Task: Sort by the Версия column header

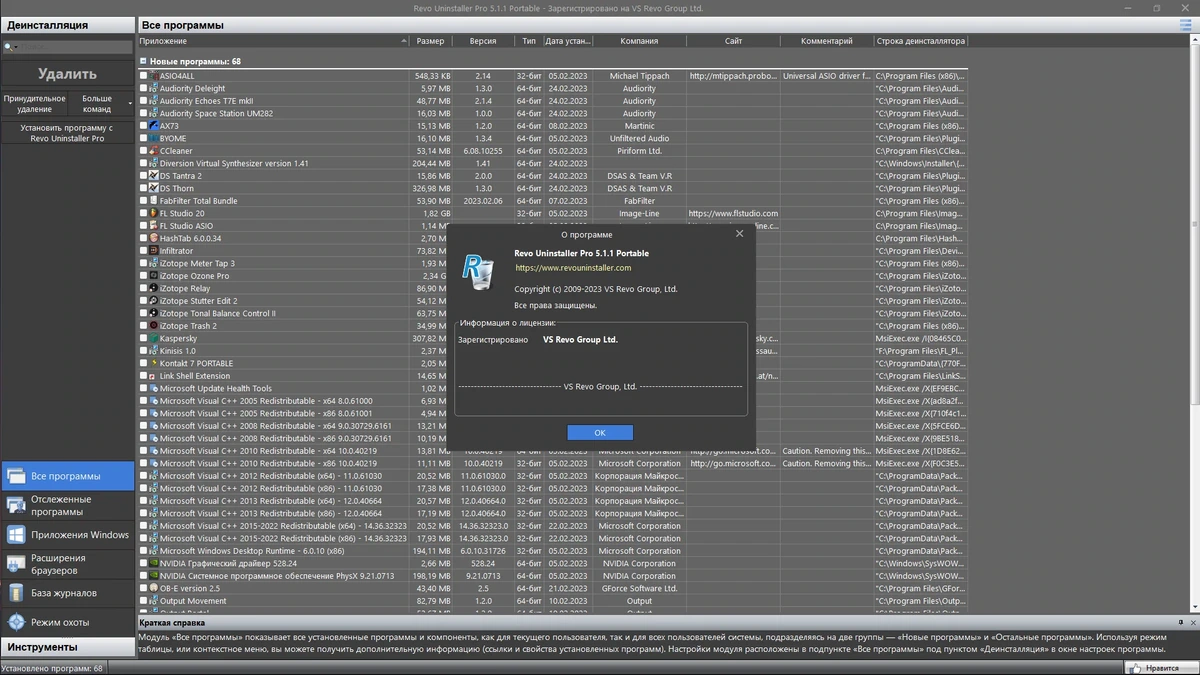Action: click(x=483, y=41)
